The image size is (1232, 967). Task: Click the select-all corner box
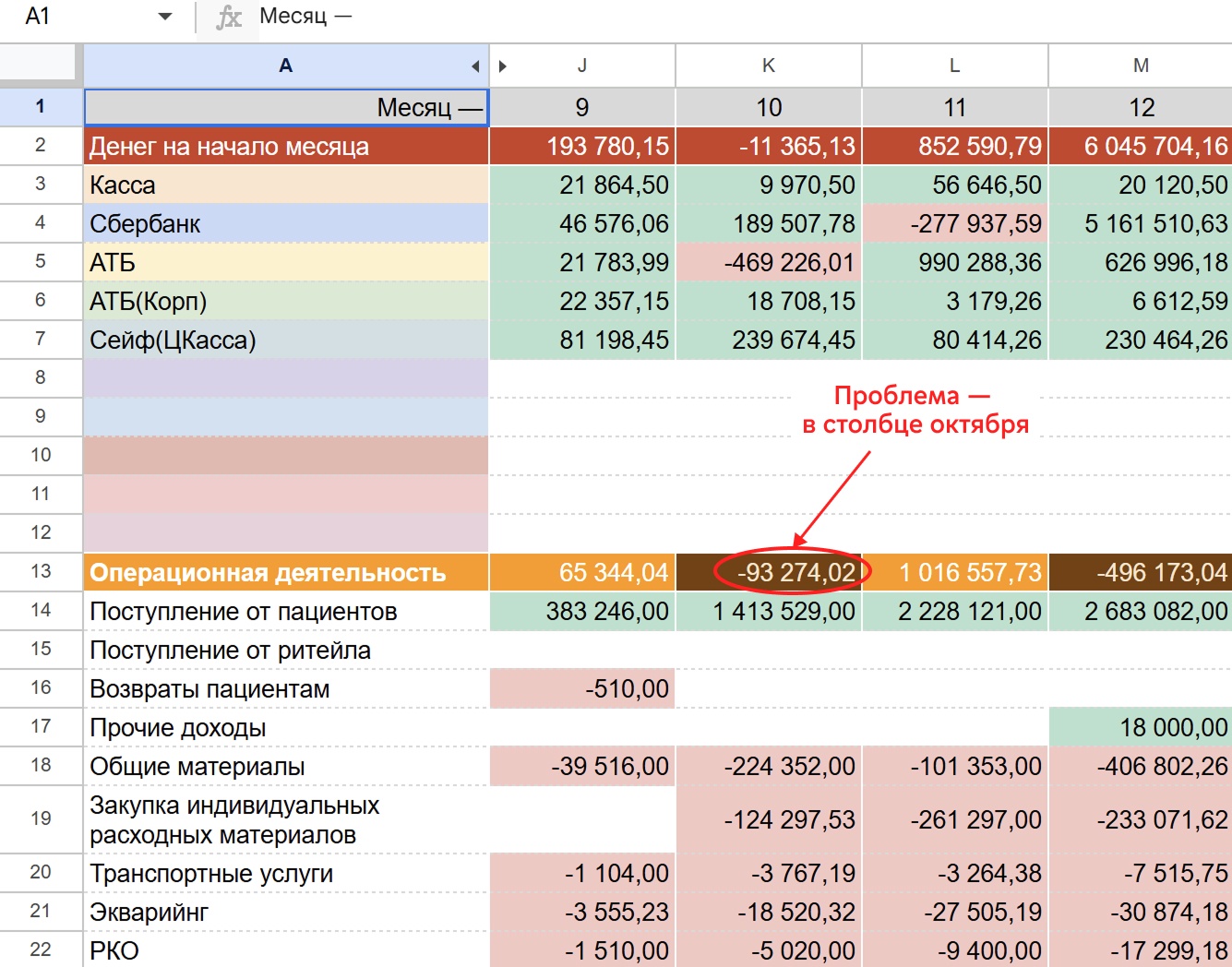(41, 65)
